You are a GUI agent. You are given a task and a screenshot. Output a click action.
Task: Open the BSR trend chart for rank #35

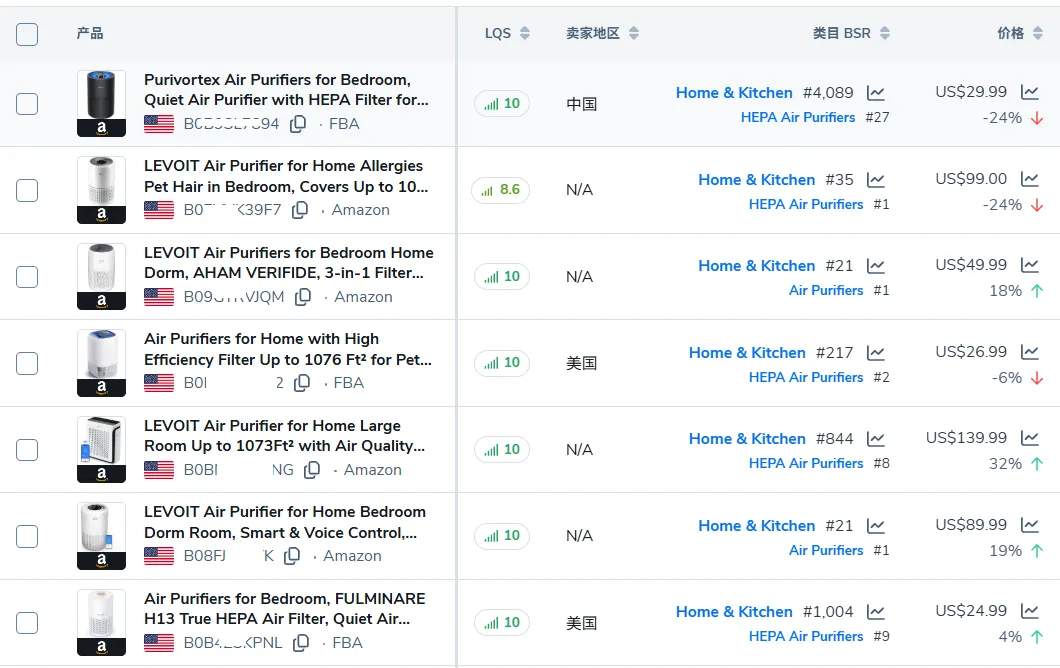876,180
